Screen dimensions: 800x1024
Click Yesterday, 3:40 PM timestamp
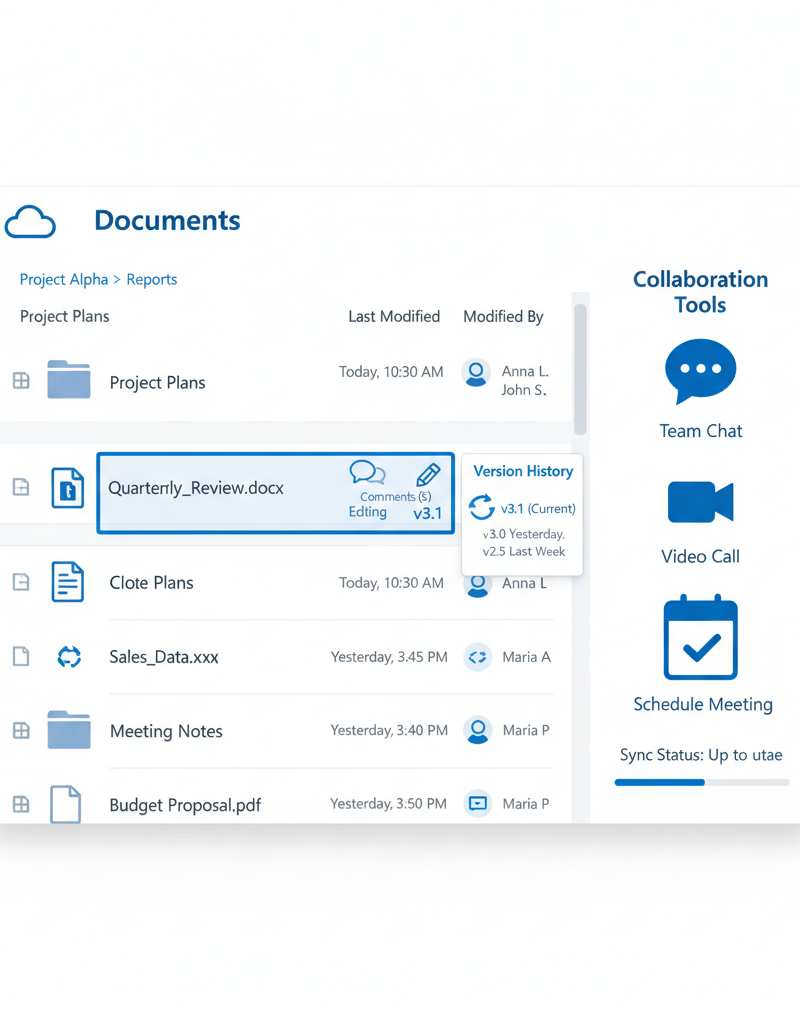pos(389,730)
